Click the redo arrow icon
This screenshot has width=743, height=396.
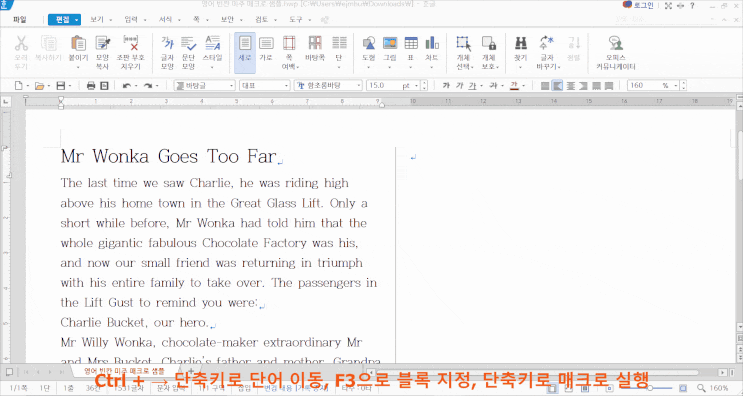[148, 86]
